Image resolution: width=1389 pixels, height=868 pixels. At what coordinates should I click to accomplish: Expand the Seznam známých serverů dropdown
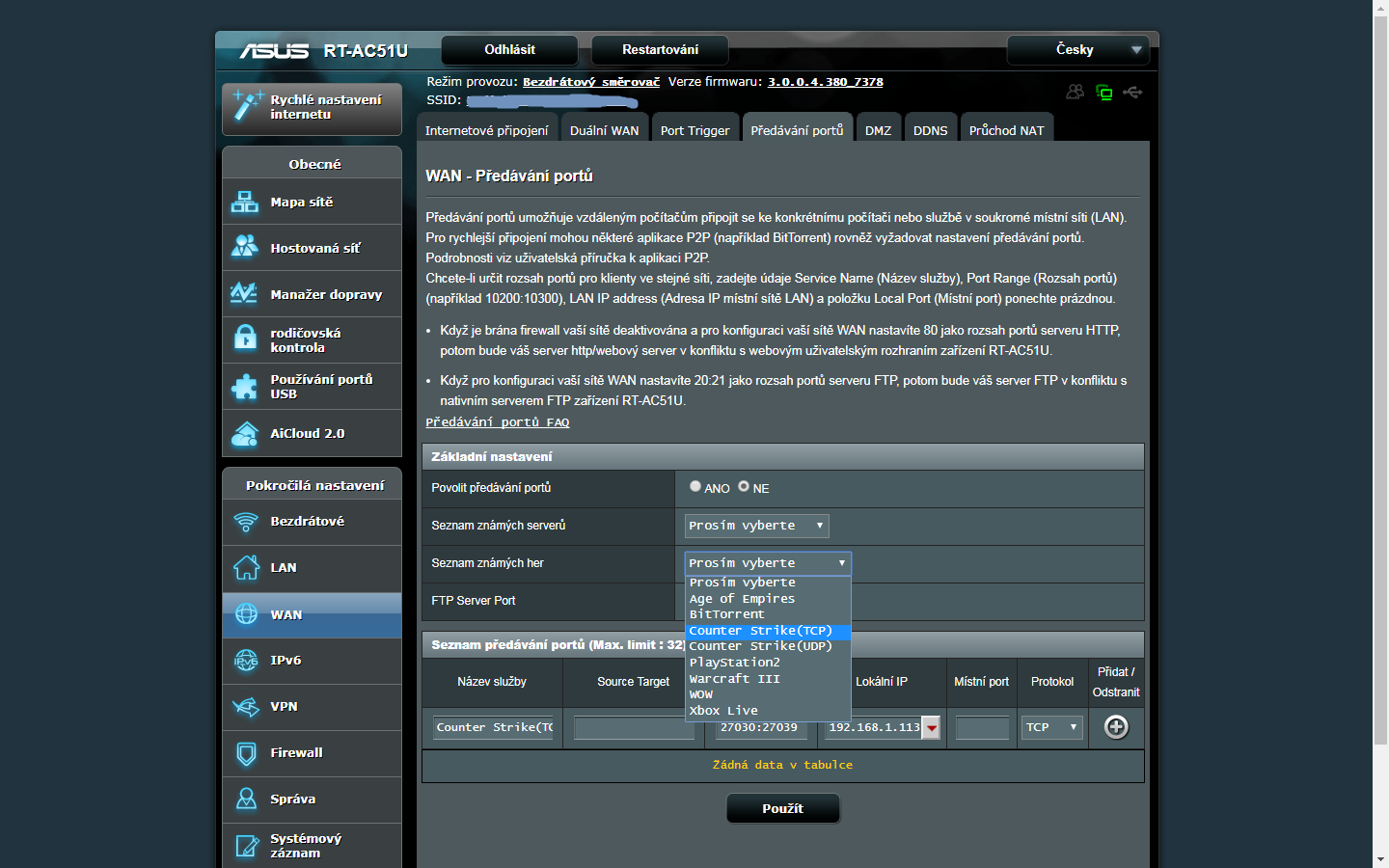pos(756,526)
